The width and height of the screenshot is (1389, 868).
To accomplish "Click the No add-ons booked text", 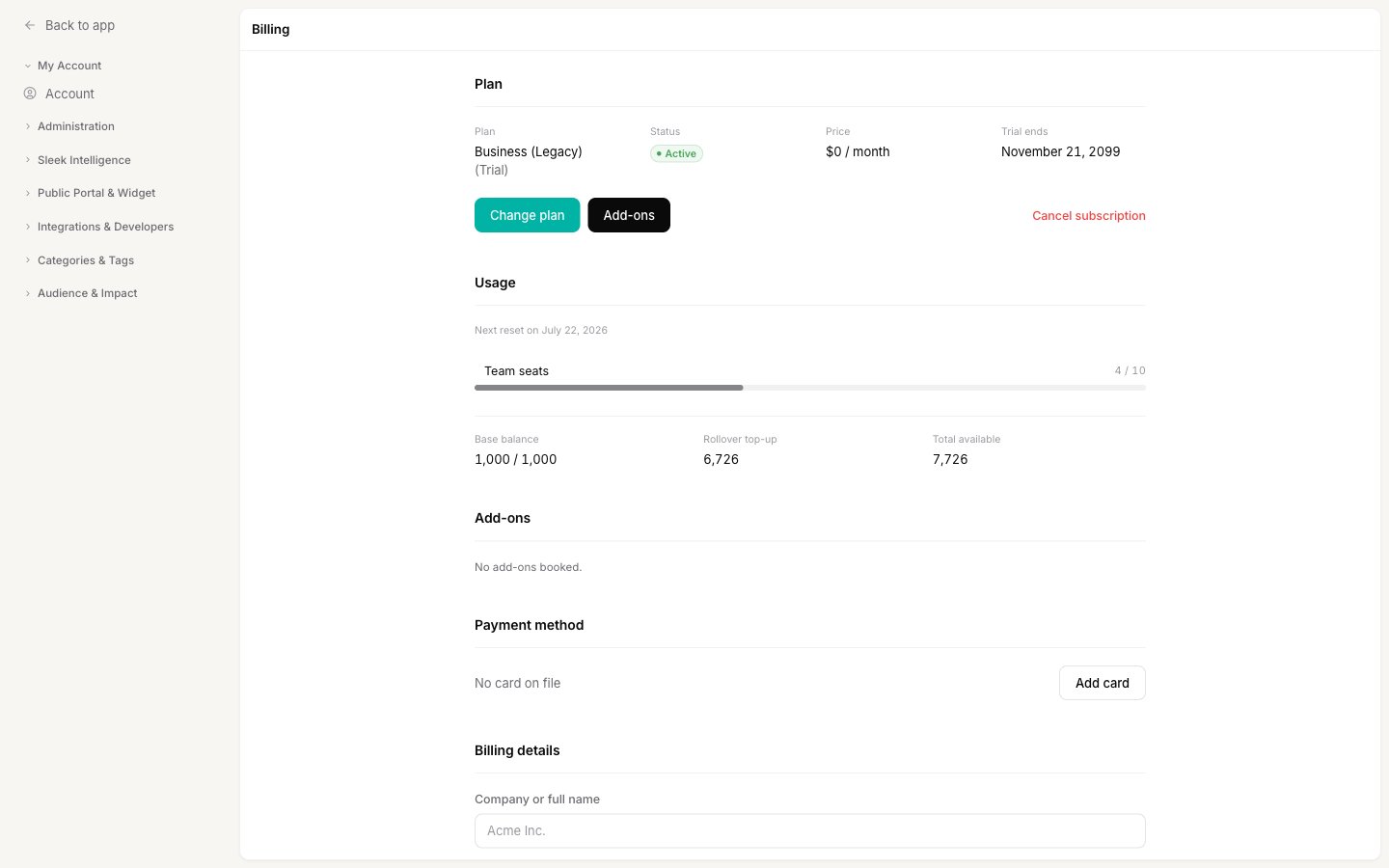I will tap(529, 567).
